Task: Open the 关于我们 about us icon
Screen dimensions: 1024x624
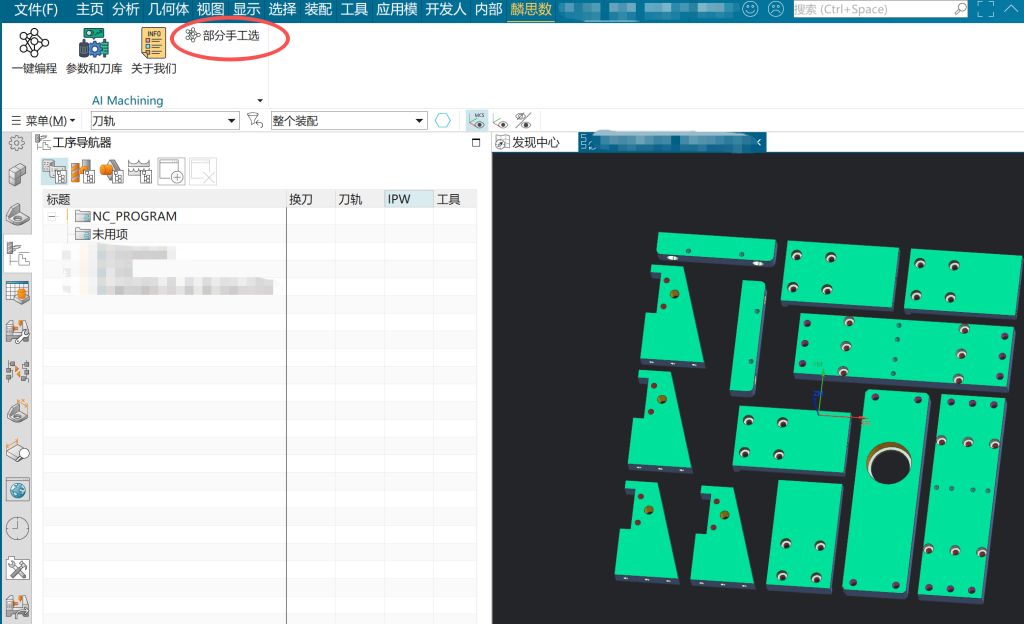Action: pos(153,50)
